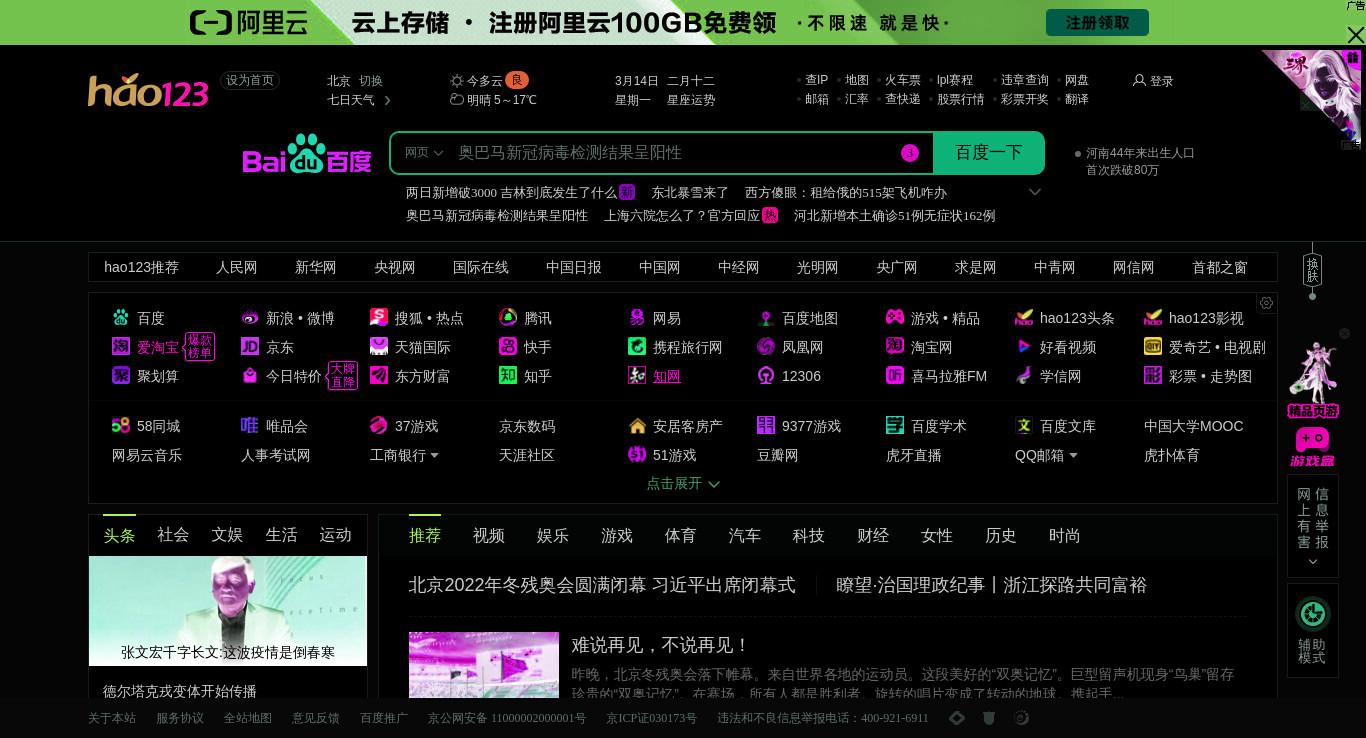Open winter Paralympics article thumbnail
This screenshot has height=738, width=1366.
click(484, 664)
